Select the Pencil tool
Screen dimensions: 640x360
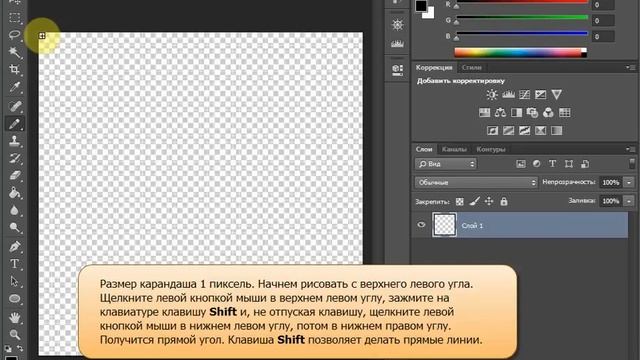tap(15, 124)
